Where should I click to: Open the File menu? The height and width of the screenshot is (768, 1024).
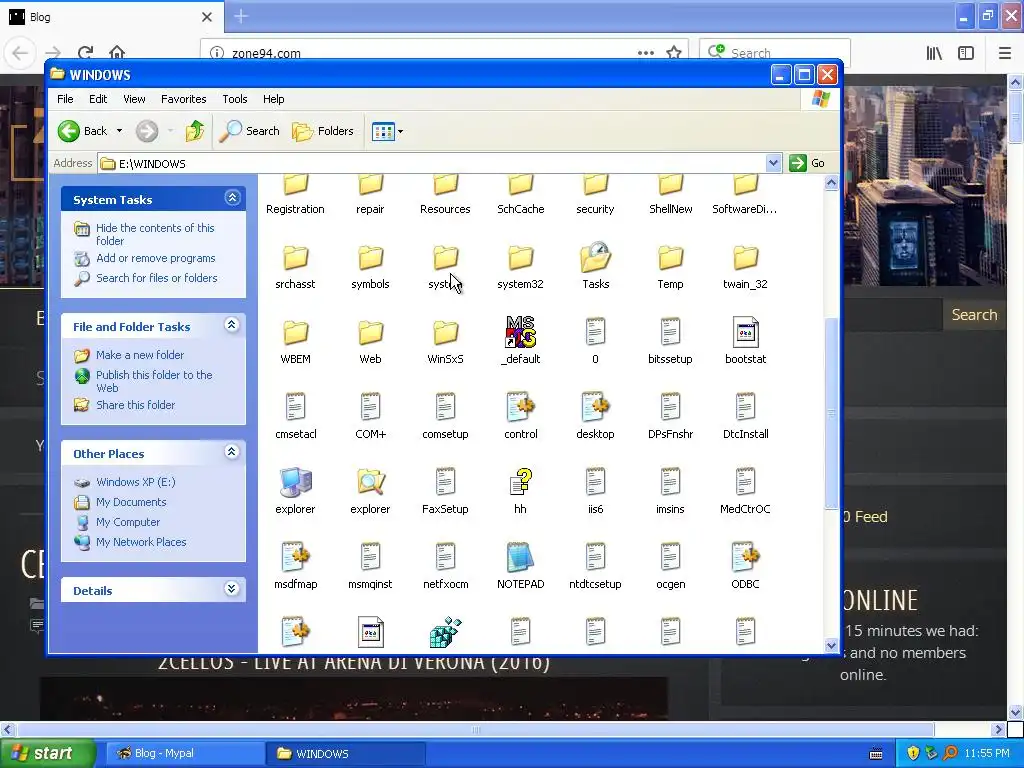click(x=65, y=99)
